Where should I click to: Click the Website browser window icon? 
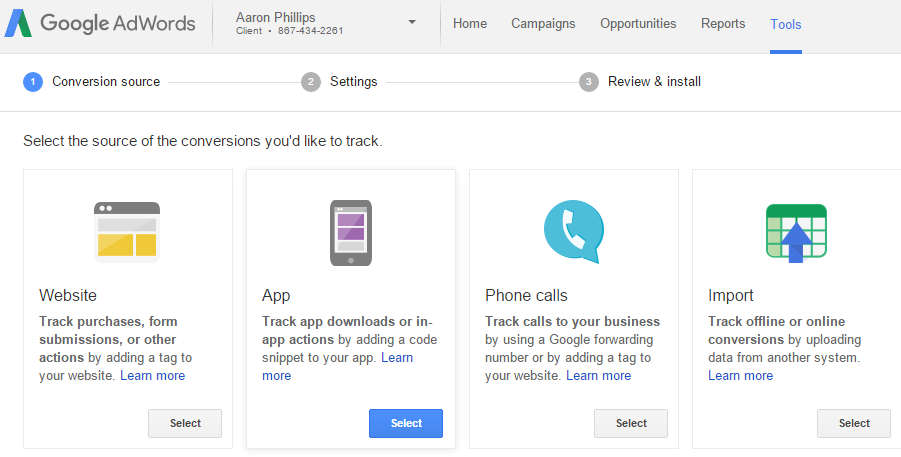point(127,232)
